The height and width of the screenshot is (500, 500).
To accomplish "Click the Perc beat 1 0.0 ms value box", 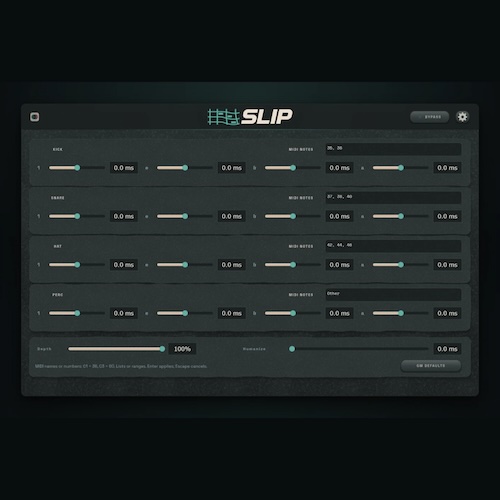I will click(124, 313).
